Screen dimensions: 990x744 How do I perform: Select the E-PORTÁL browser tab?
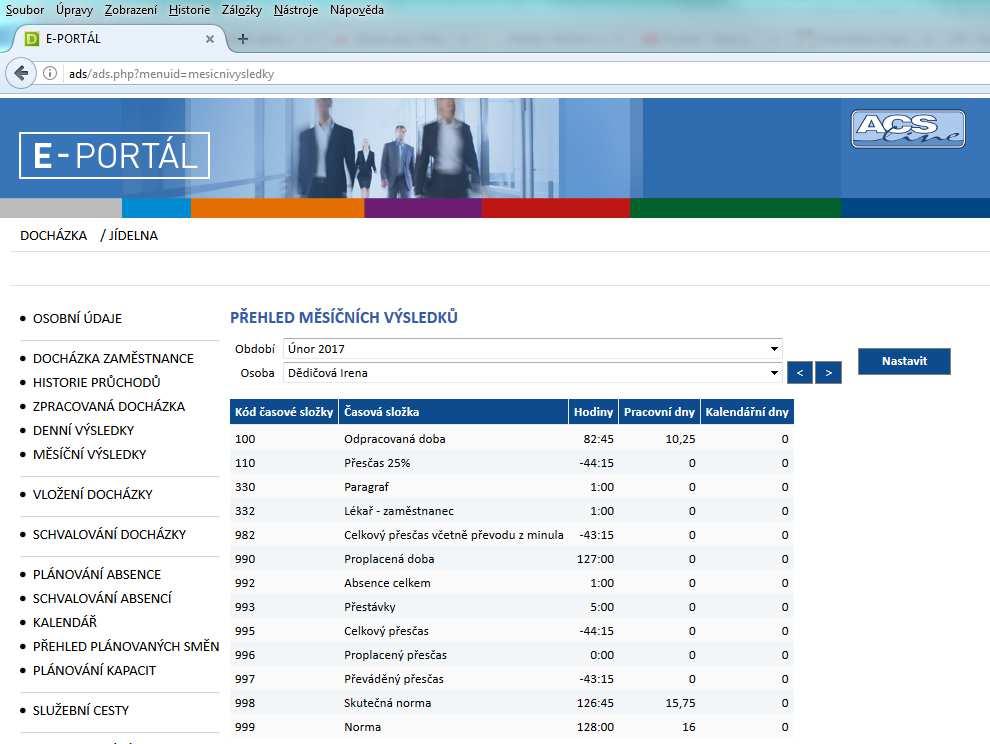(117, 39)
